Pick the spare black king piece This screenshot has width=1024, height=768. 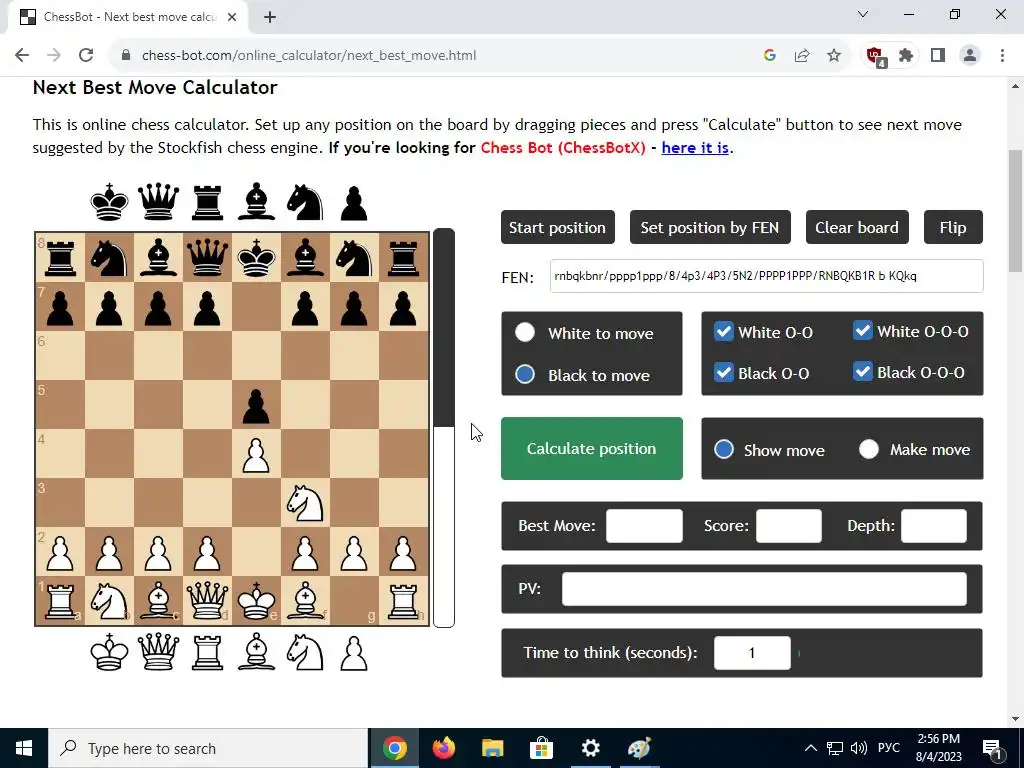pos(109,202)
